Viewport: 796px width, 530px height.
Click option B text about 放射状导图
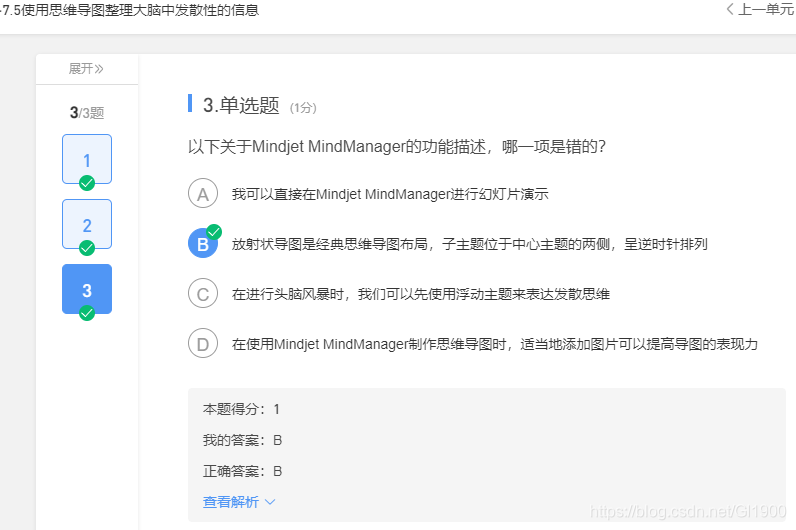pos(470,244)
